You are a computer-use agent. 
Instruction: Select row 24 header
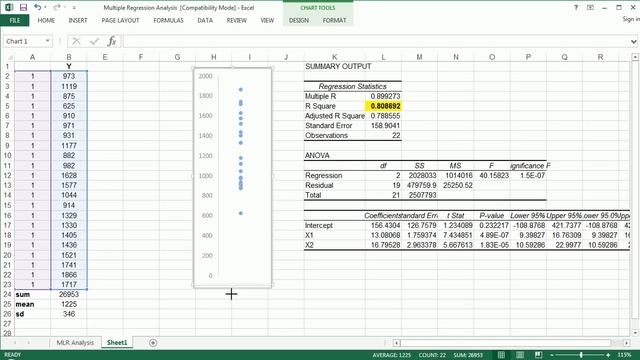pos(7,294)
